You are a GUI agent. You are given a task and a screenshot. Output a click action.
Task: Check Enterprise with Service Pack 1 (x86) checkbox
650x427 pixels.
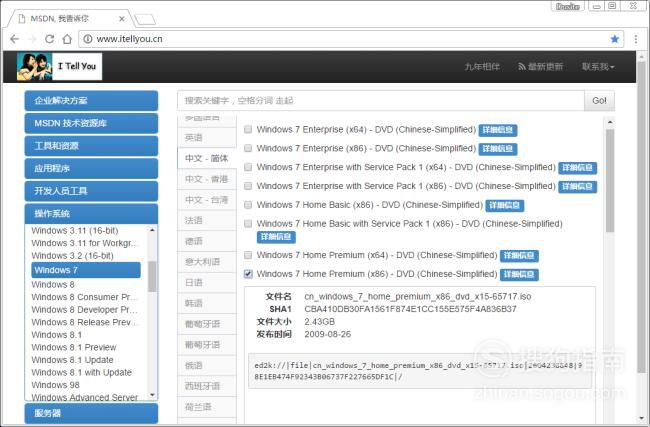[x=248, y=186]
